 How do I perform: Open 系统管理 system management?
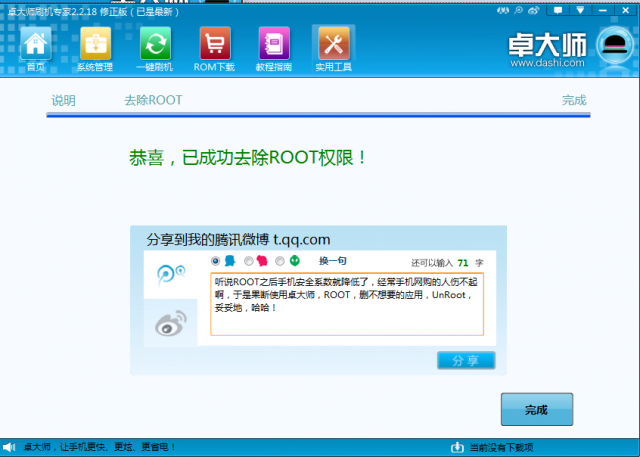point(95,49)
